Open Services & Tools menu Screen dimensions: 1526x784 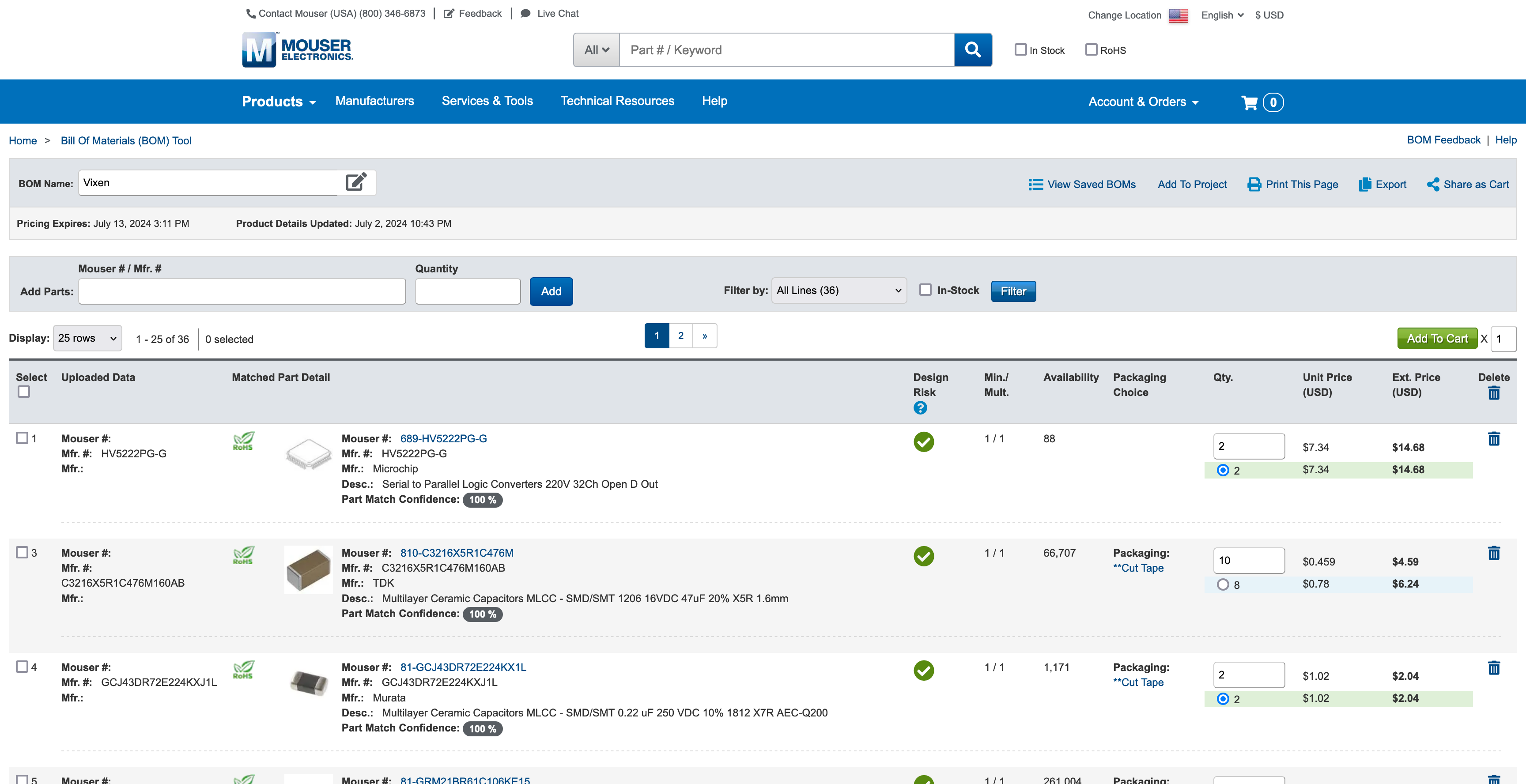[x=487, y=101]
